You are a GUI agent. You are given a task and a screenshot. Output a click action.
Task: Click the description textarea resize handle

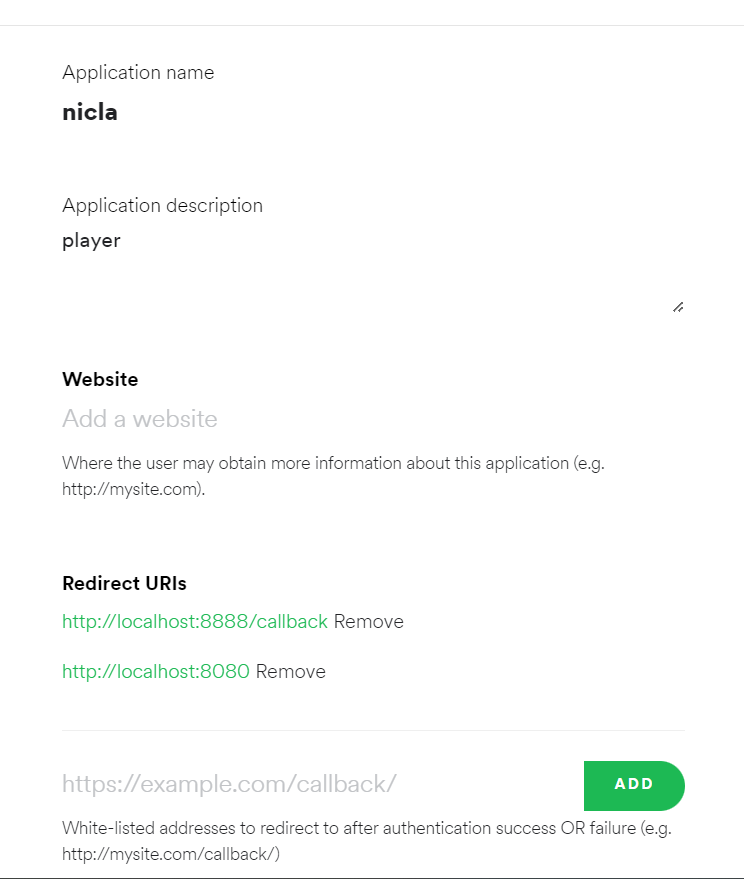pos(678,307)
